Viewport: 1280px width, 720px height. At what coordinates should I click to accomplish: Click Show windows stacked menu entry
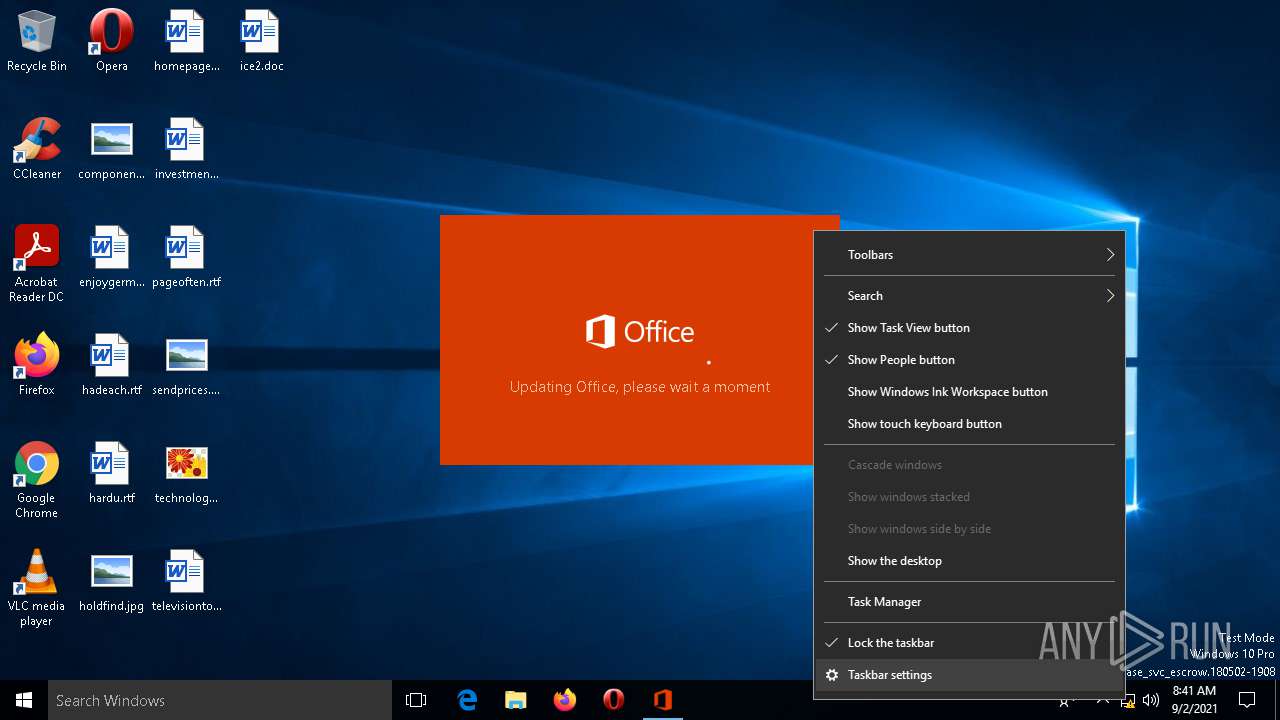click(x=969, y=497)
